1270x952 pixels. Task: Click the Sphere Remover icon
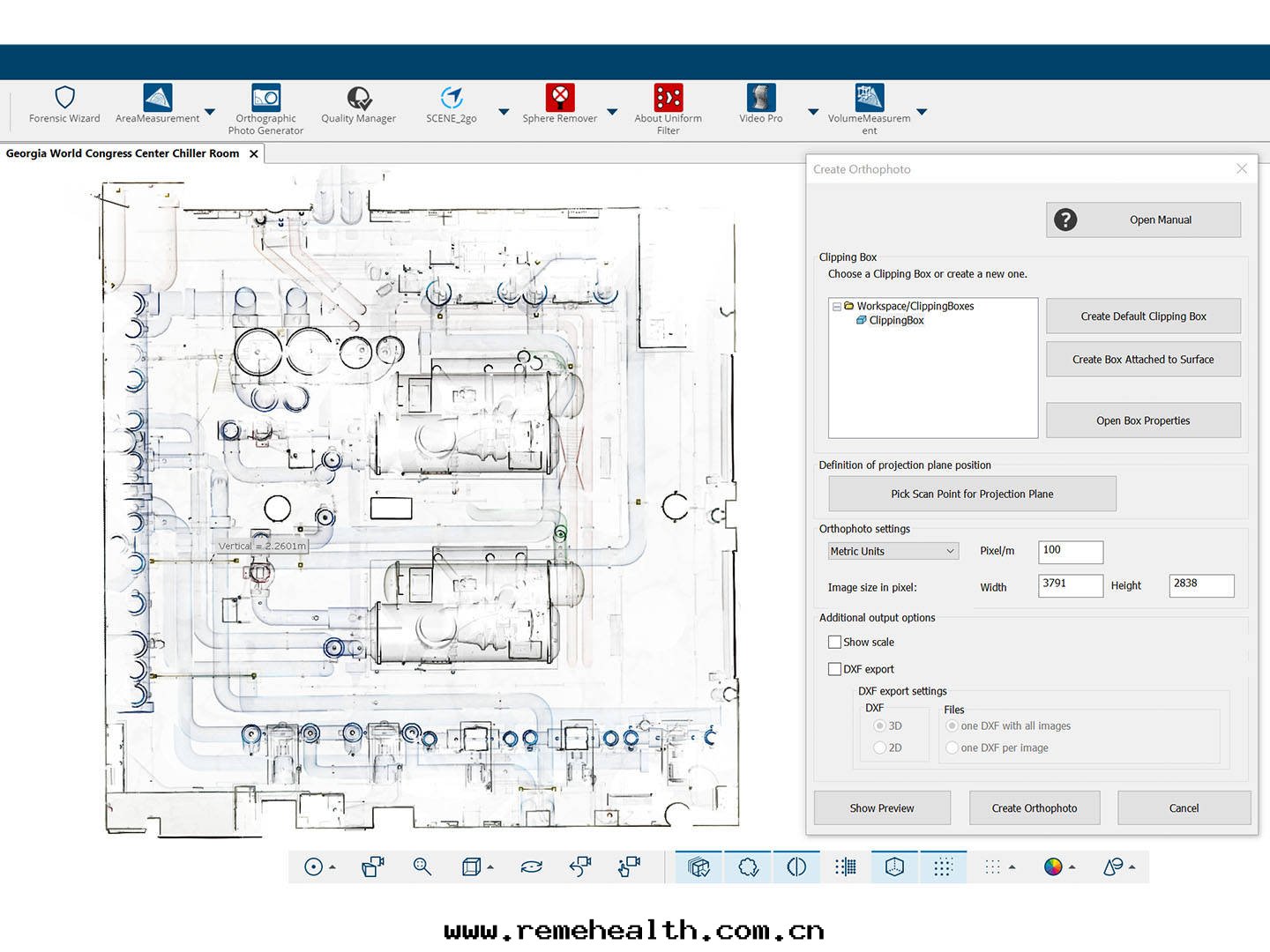click(559, 98)
